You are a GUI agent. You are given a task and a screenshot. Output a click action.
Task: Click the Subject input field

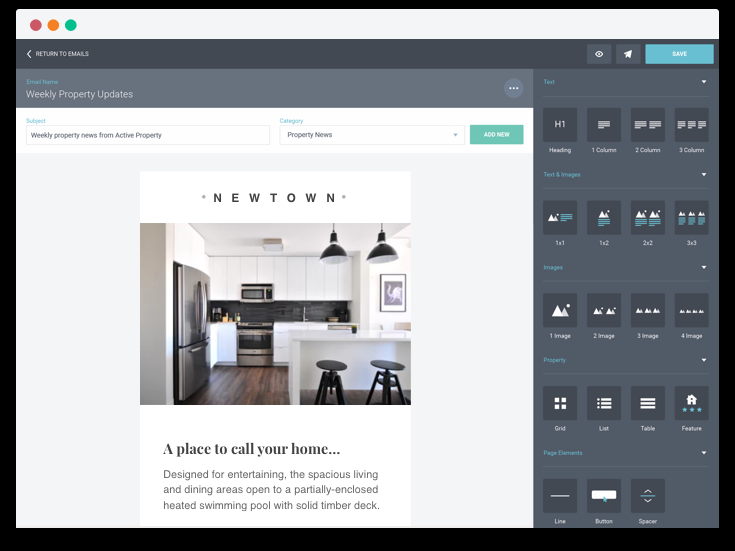click(148, 135)
